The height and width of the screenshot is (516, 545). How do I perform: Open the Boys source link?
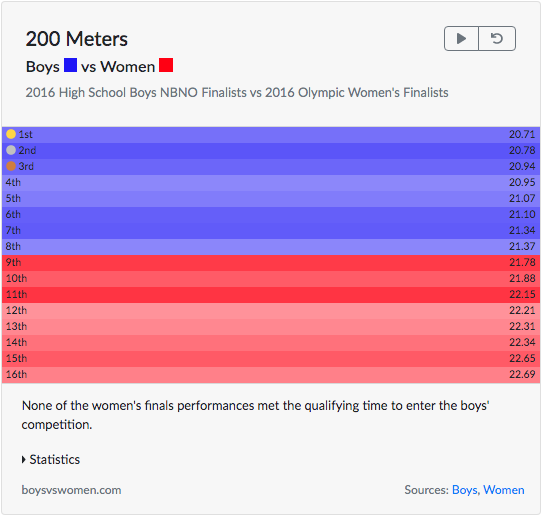pos(465,490)
